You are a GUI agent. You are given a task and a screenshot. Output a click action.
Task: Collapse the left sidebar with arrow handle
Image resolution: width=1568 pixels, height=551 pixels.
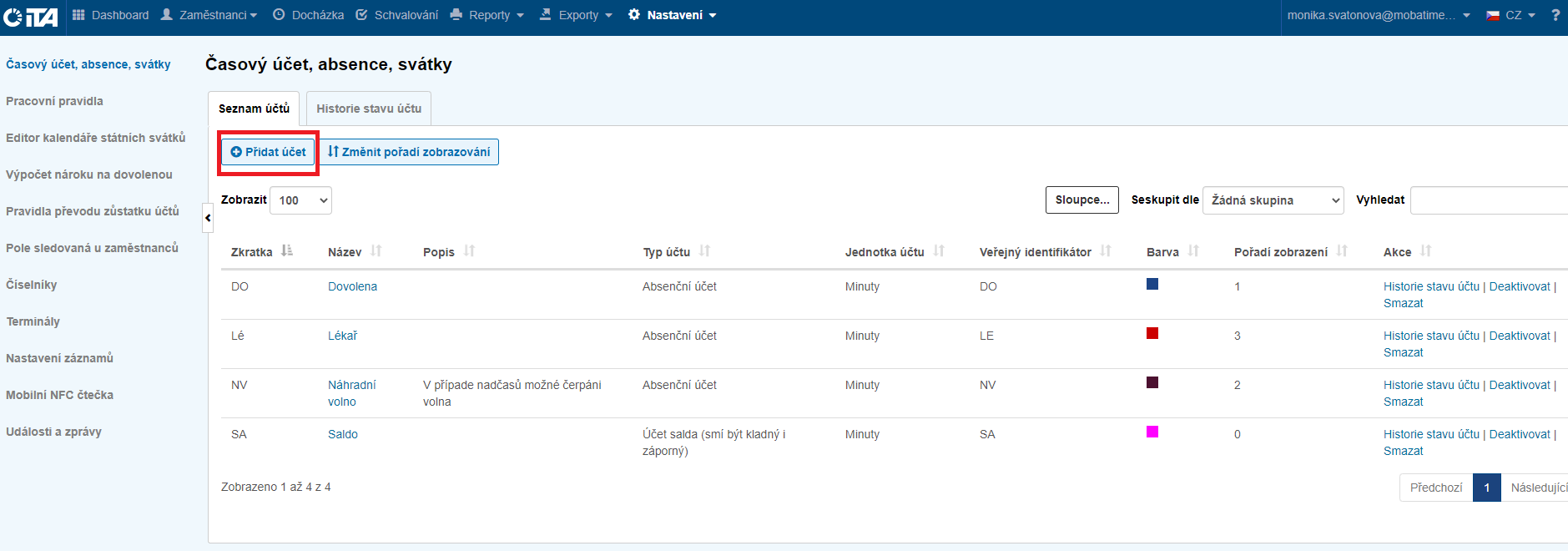point(208,218)
